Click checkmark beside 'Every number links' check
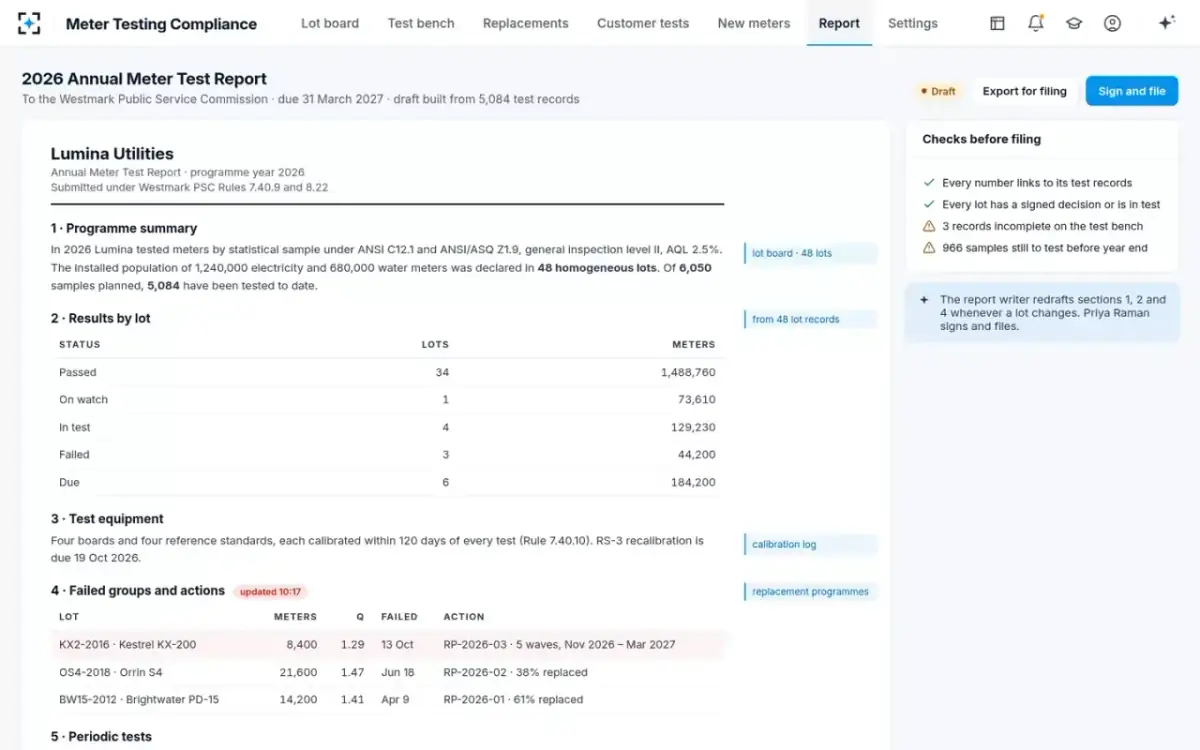This screenshot has height=750, width=1200. point(929,183)
